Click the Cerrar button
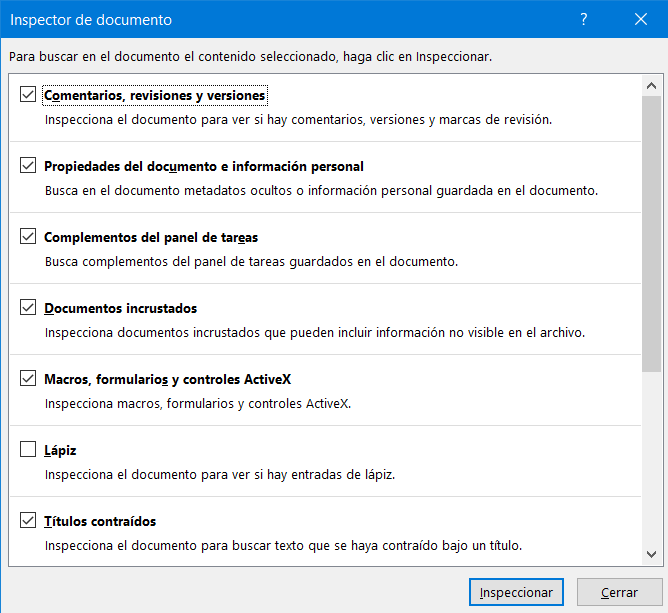The height and width of the screenshot is (613, 668). [x=619, y=592]
